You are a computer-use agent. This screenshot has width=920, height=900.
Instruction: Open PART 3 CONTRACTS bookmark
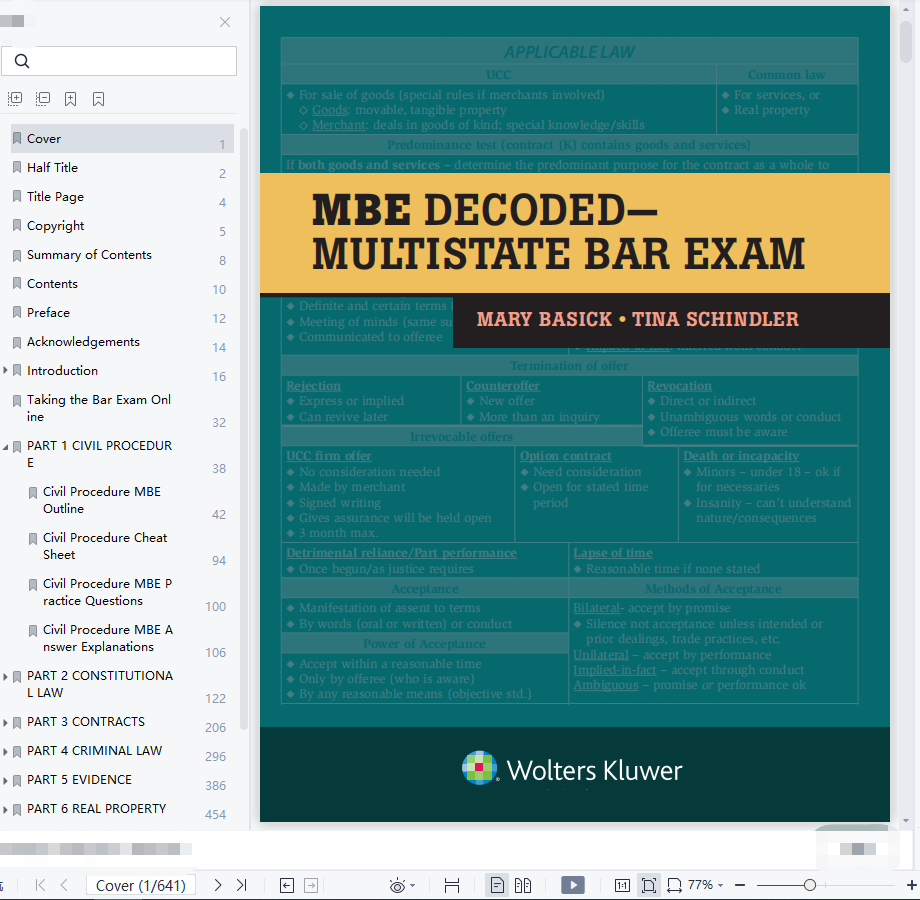tap(86, 722)
